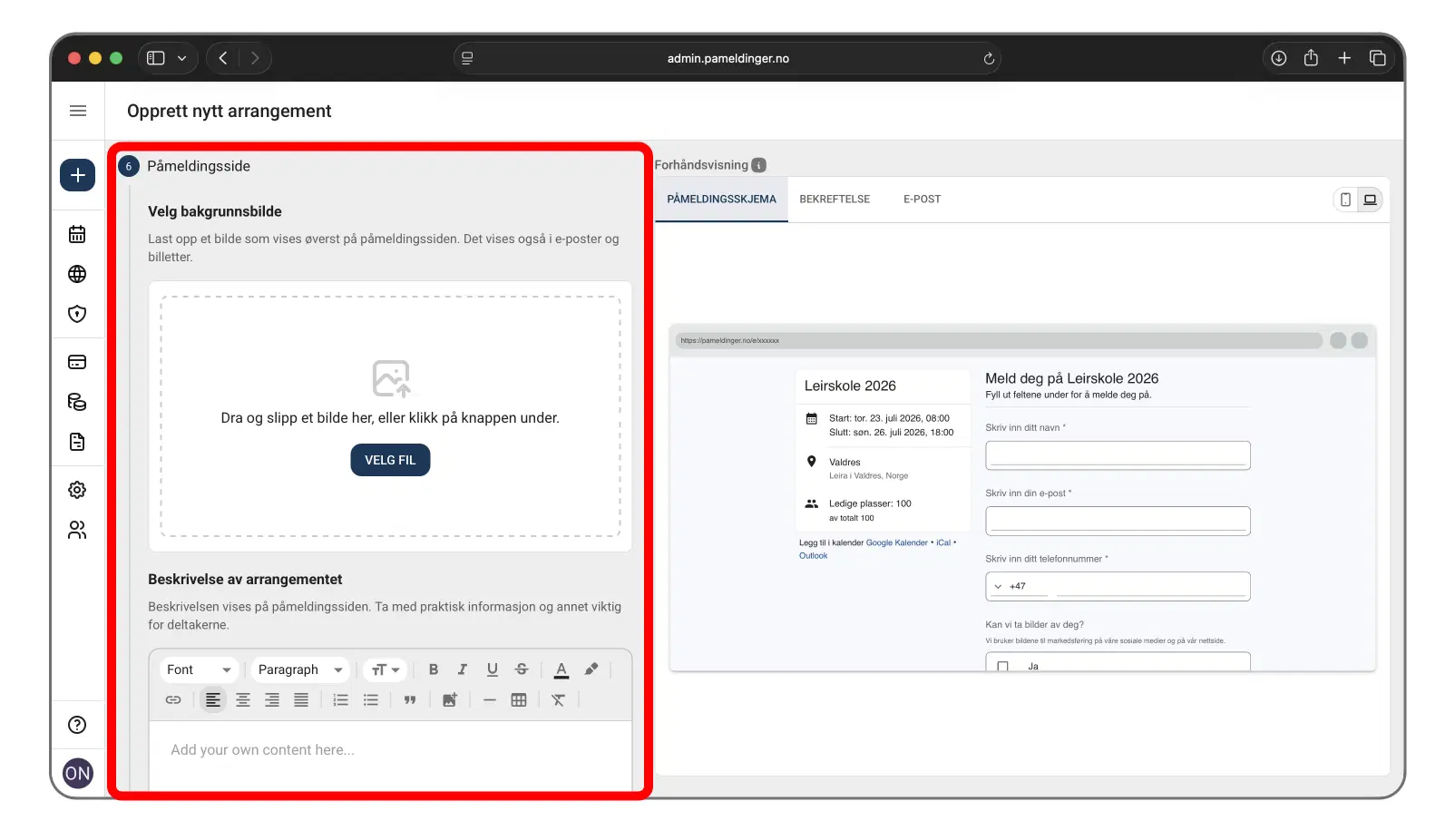
Task: Insert a table in the editor
Action: pyautogui.click(x=519, y=699)
